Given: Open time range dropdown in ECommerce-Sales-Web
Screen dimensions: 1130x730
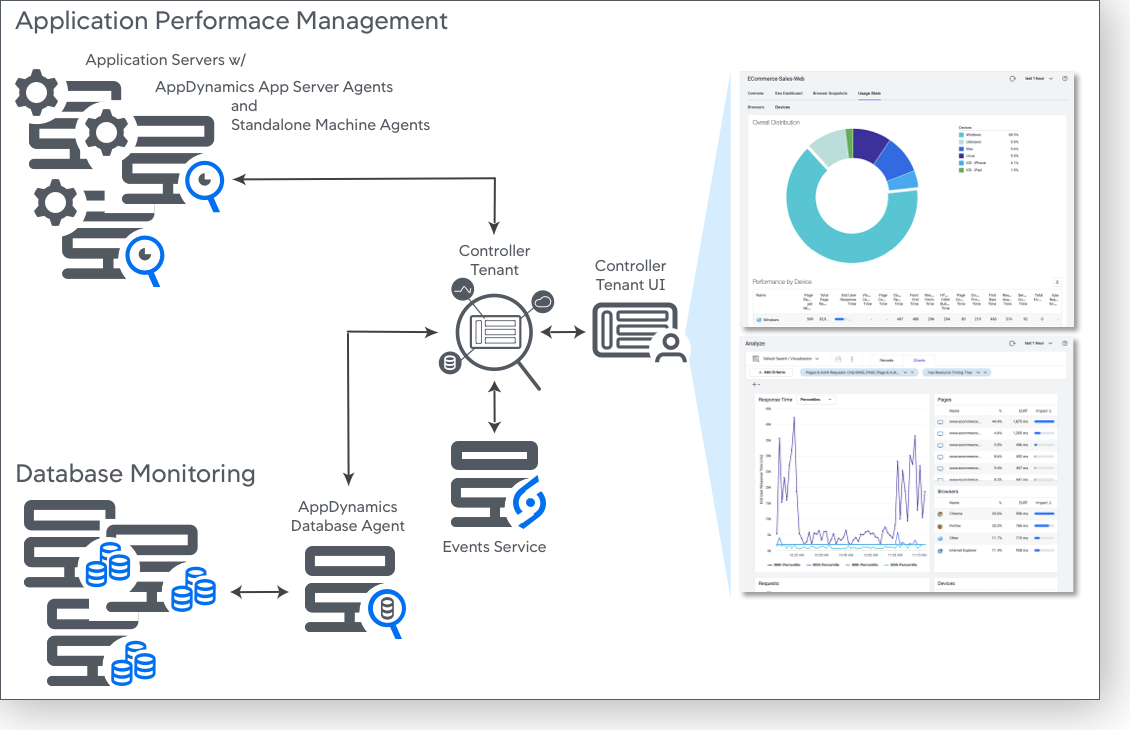Looking at the screenshot, I should [1038, 79].
